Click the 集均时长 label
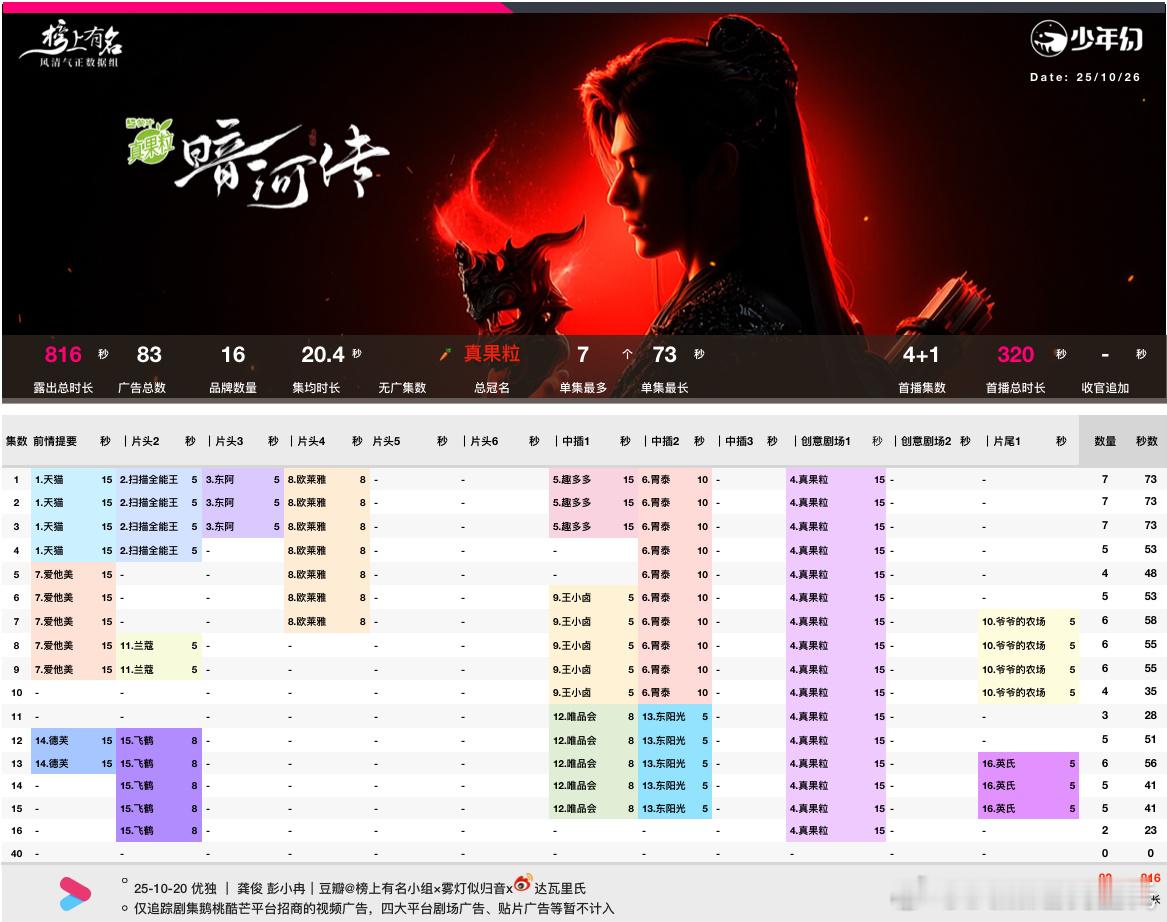 pos(316,388)
